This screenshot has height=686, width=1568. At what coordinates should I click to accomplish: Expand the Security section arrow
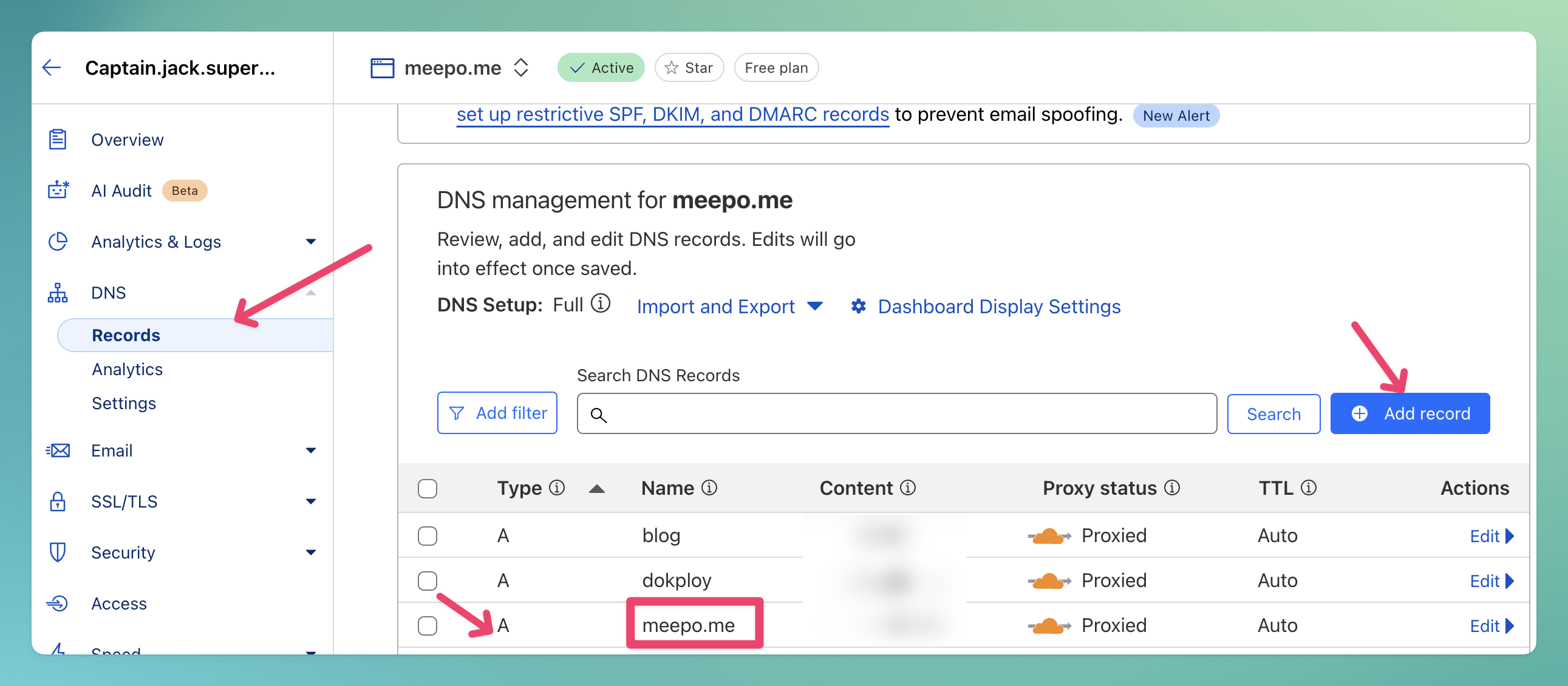click(310, 552)
